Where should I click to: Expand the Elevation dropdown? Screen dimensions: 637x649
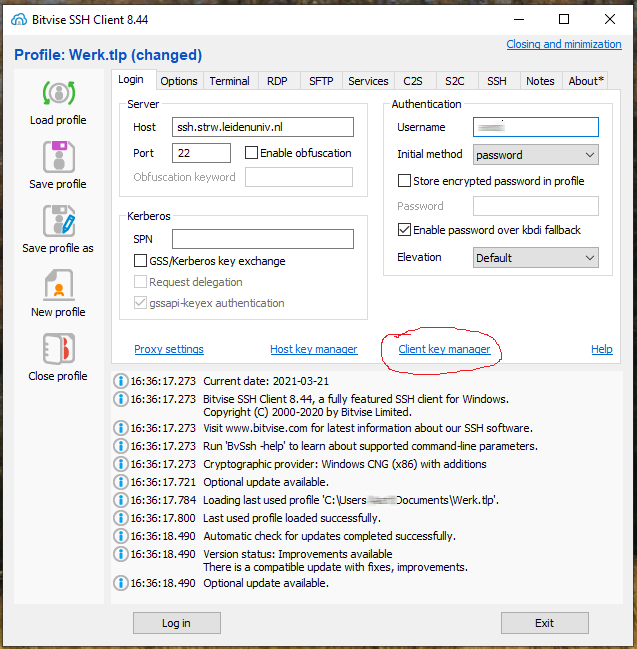click(535, 257)
